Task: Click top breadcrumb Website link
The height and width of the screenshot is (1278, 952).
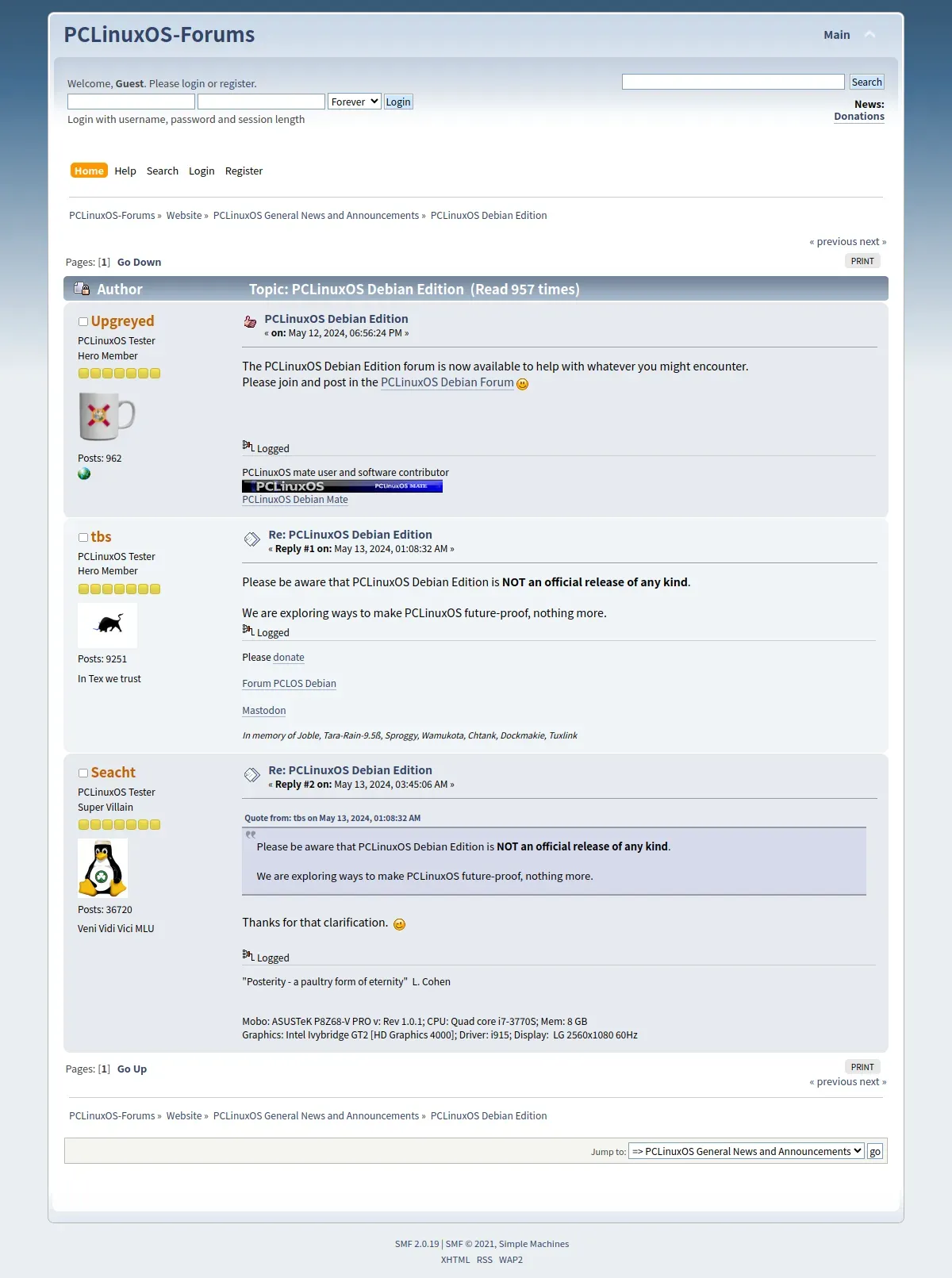Action: pyautogui.click(x=184, y=216)
